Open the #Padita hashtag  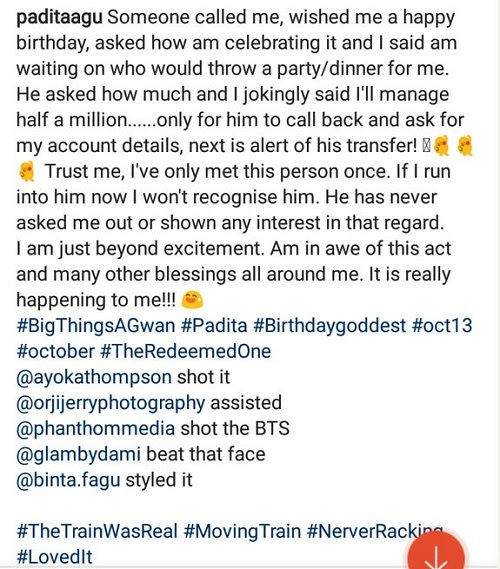214,326
